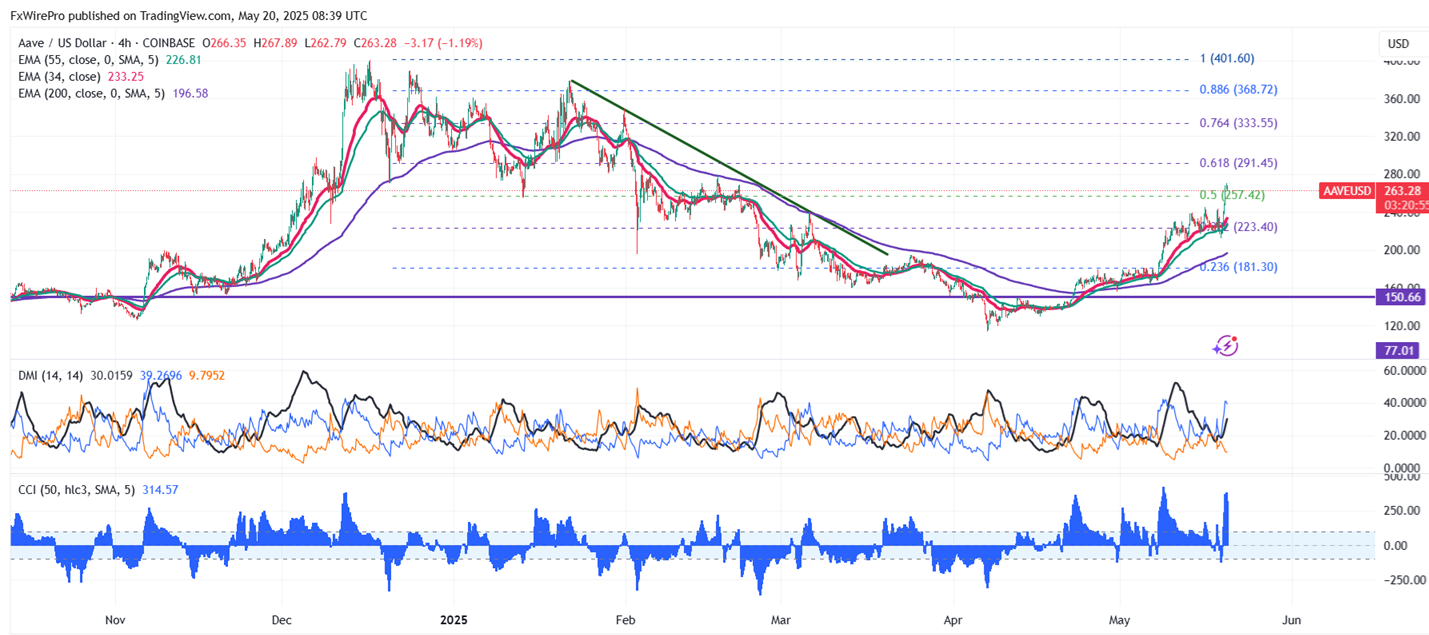Click the 77.01 purple price label
The height and width of the screenshot is (635, 1429).
(x=1398, y=350)
